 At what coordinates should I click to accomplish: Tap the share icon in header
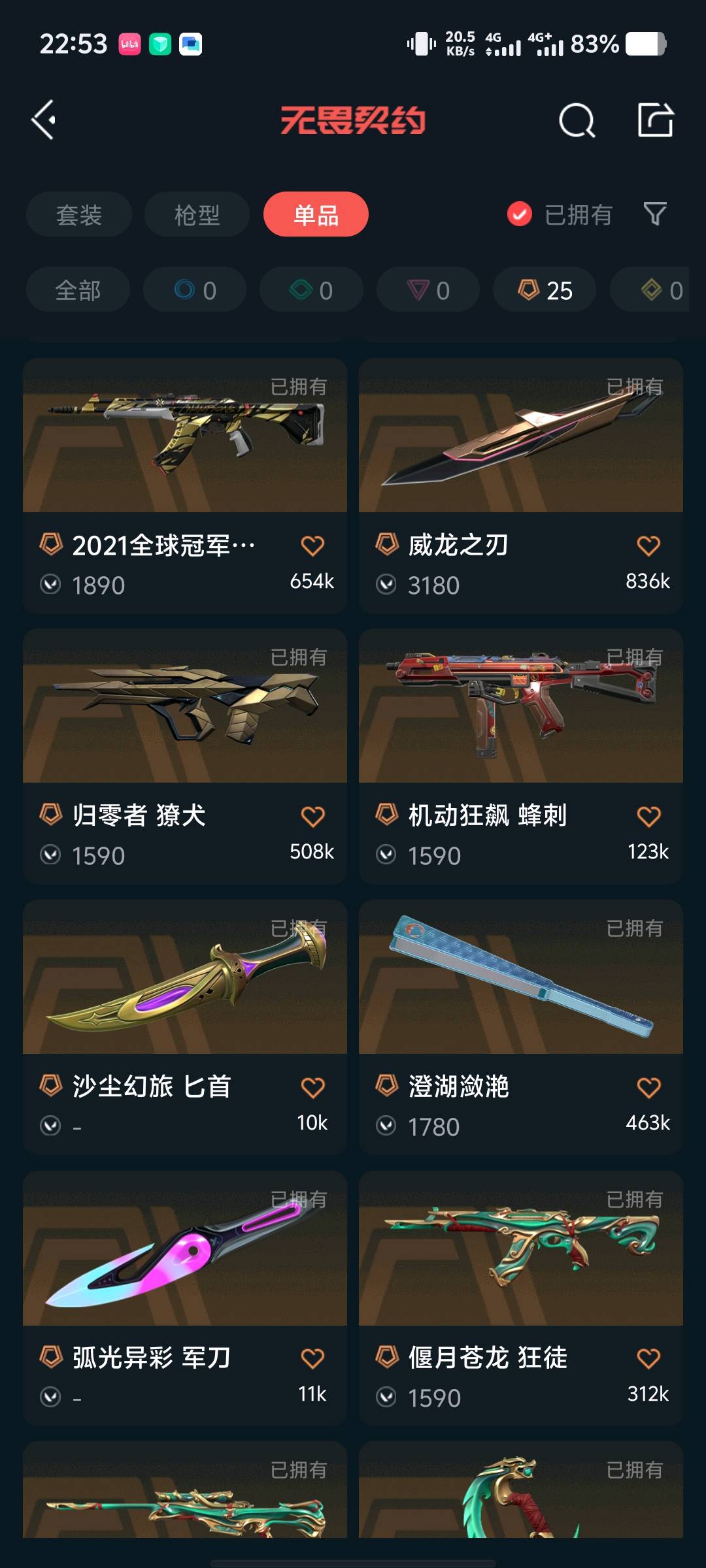tap(656, 120)
